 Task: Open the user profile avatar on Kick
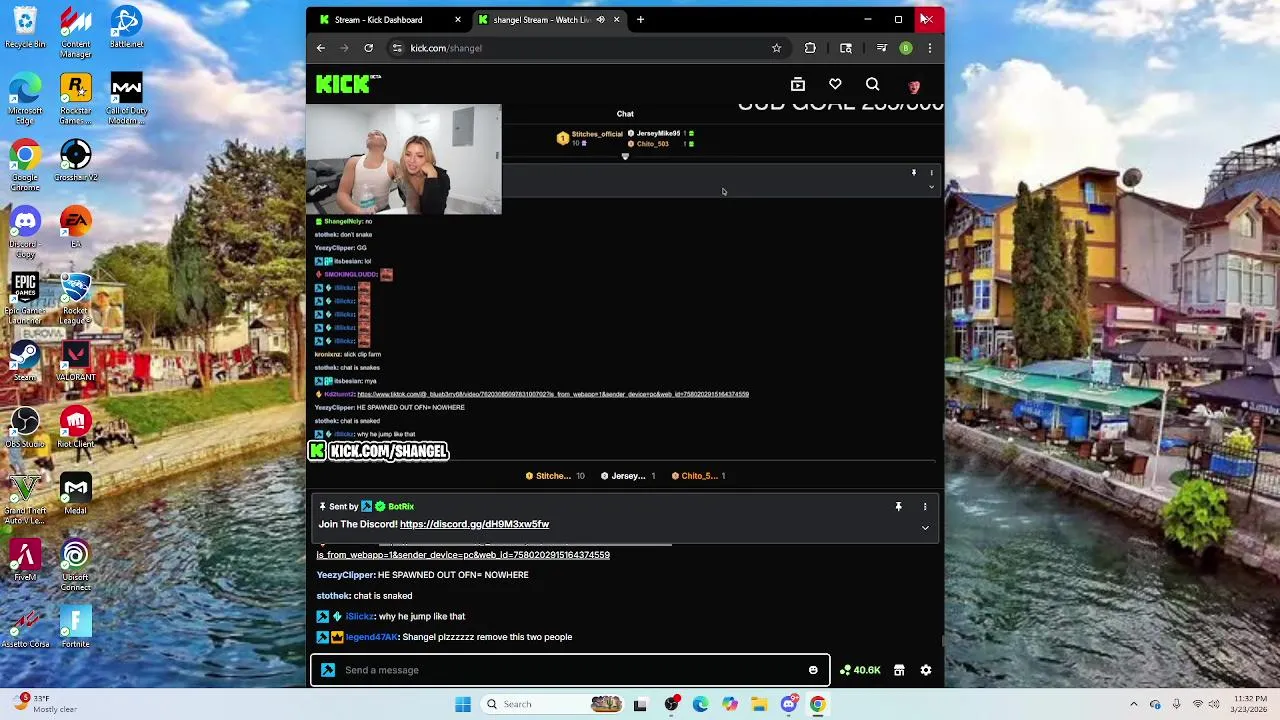tap(913, 86)
